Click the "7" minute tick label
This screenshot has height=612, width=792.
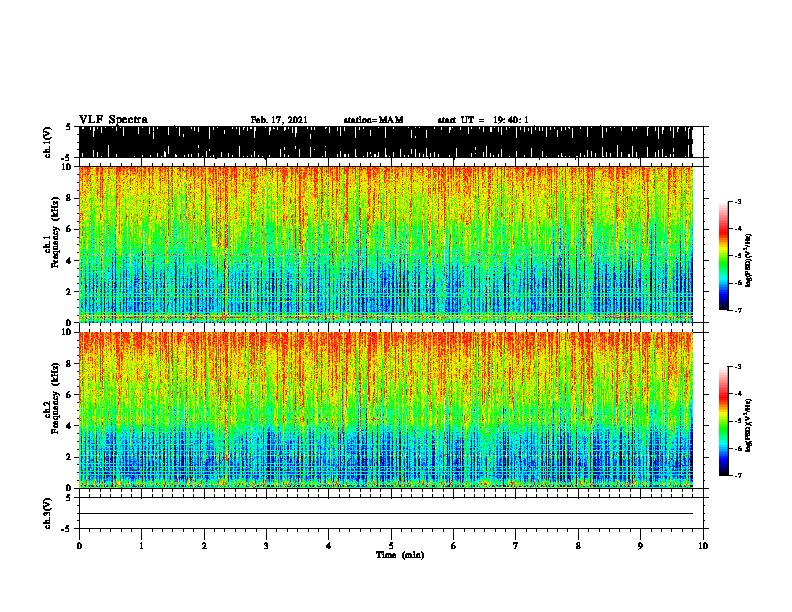pyautogui.click(x=516, y=546)
